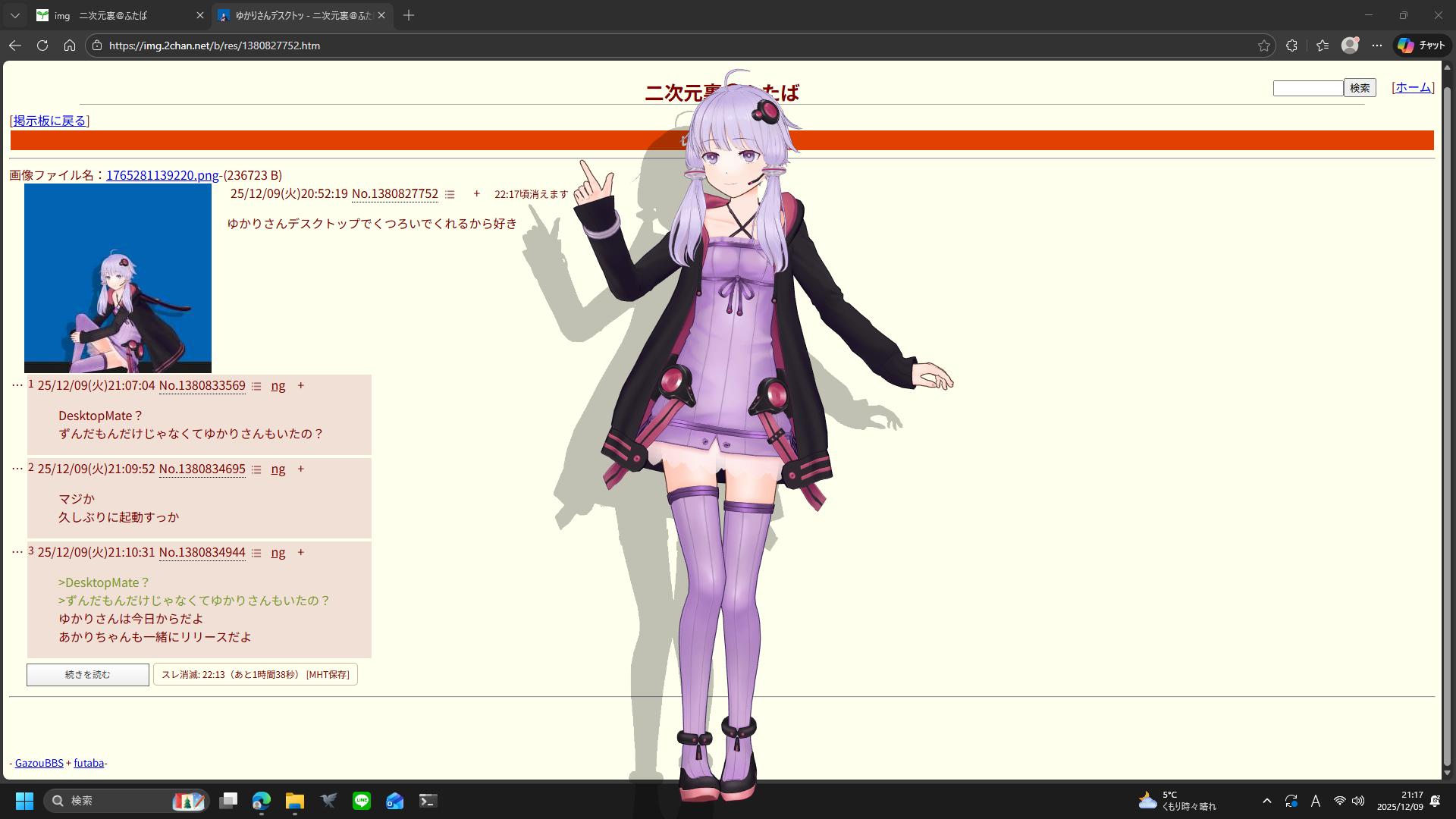The width and height of the screenshot is (1456, 819).
Task: Click the browser refresh icon
Action: [x=42, y=45]
